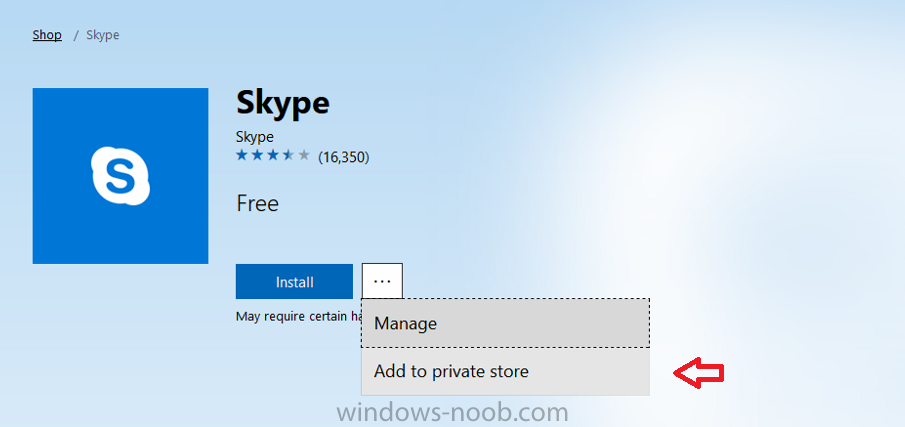The width and height of the screenshot is (905, 427).
Task: Select Manage from the dropdown menu
Action: pyautogui.click(x=506, y=323)
